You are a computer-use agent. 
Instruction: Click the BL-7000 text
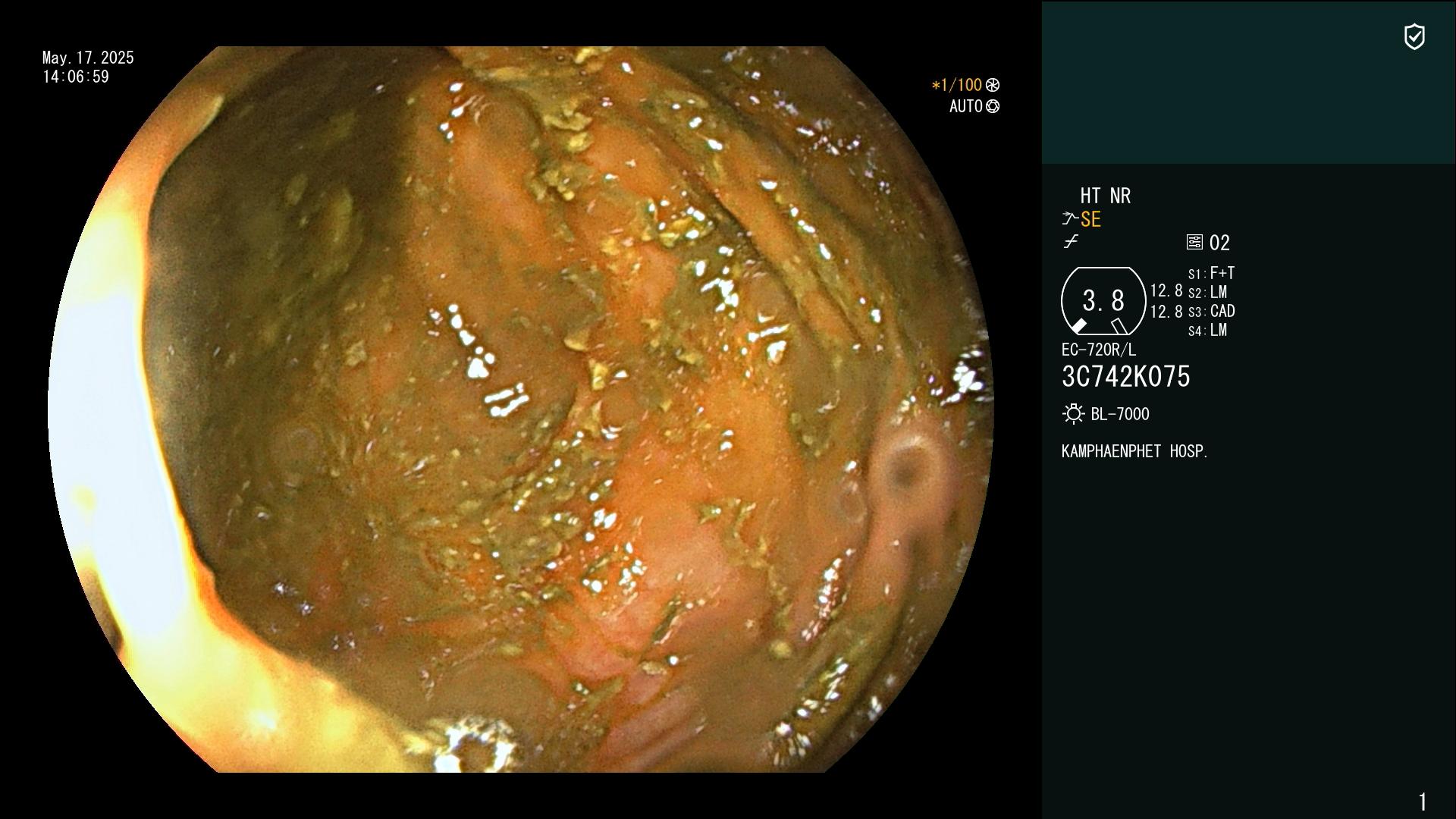click(1120, 414)
